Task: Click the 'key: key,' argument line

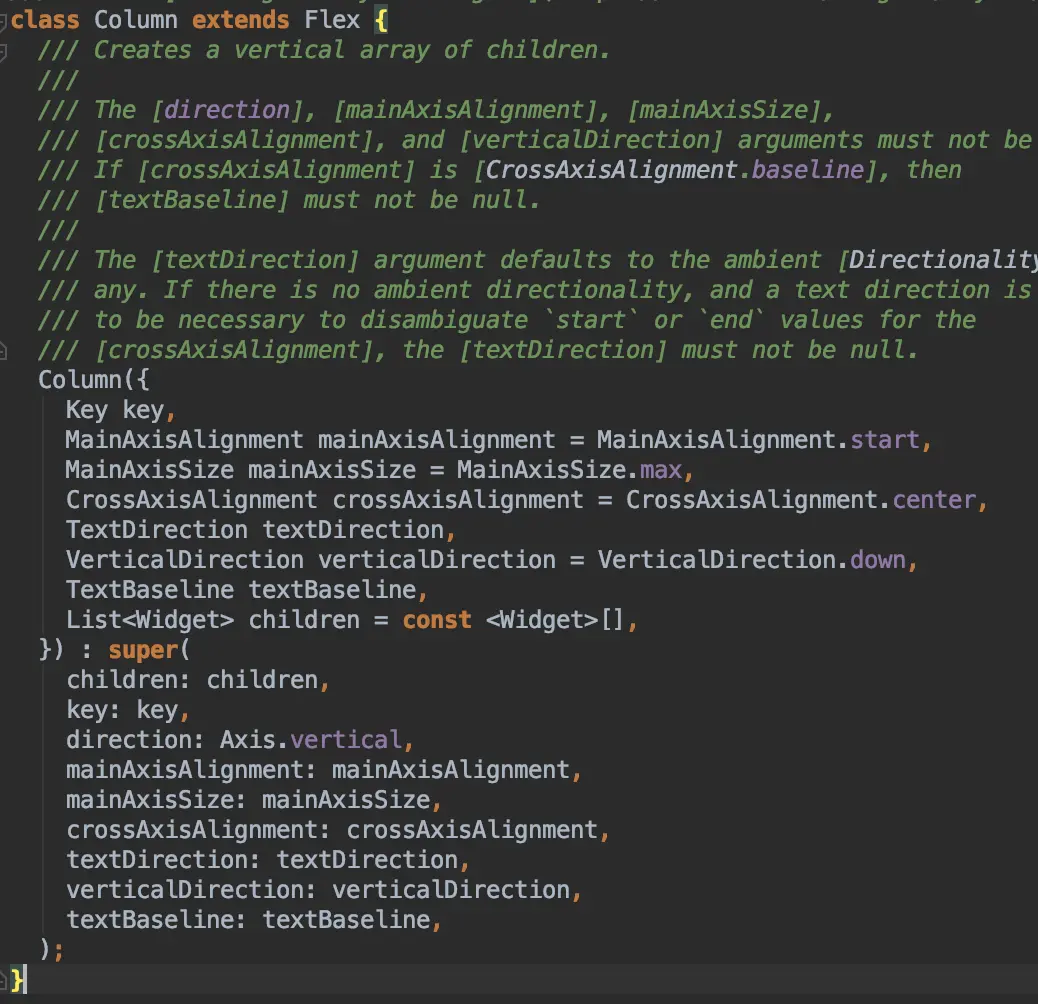Action: pos(128,710)
